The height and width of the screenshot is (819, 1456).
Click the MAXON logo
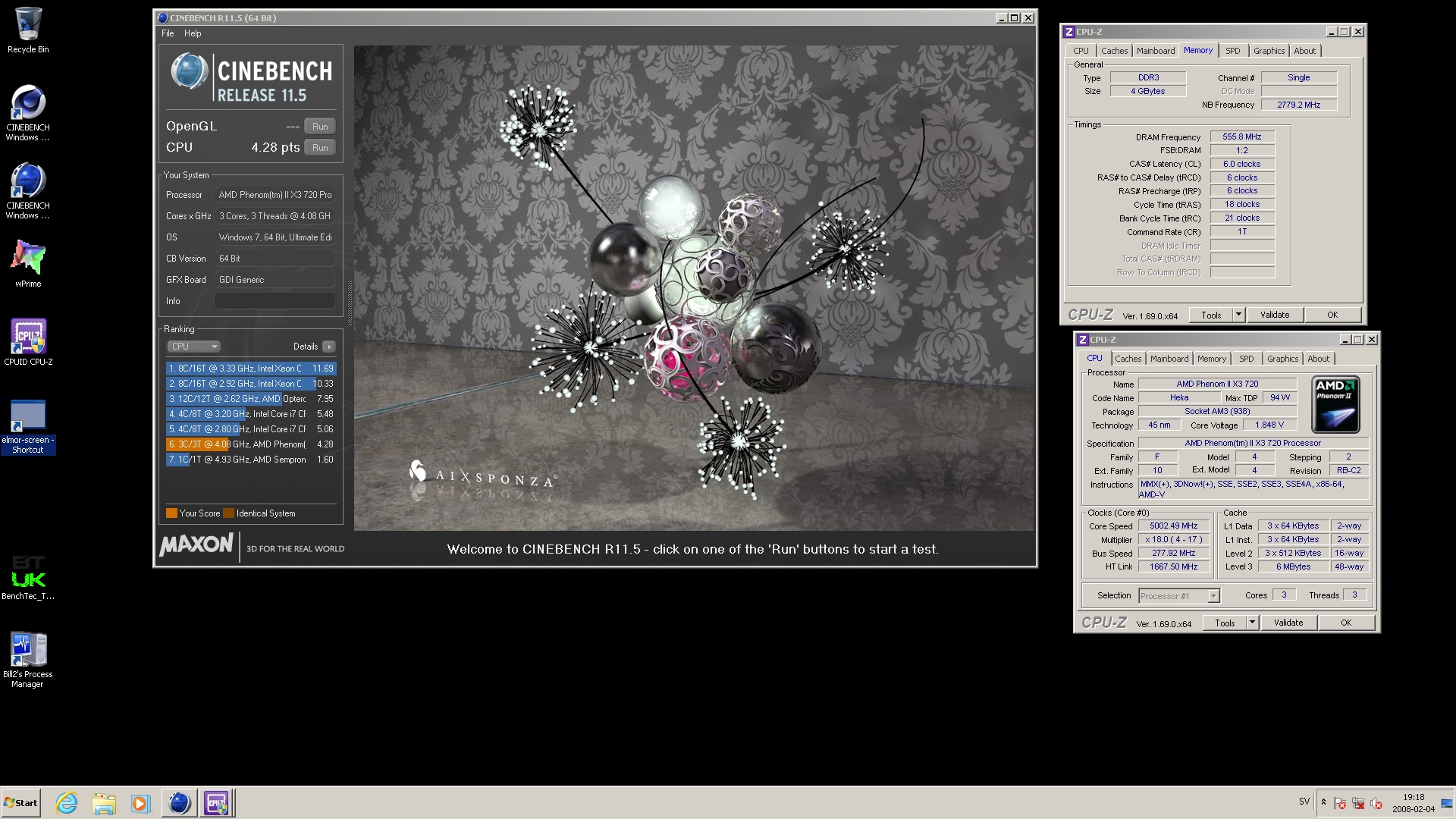(196, 544)
